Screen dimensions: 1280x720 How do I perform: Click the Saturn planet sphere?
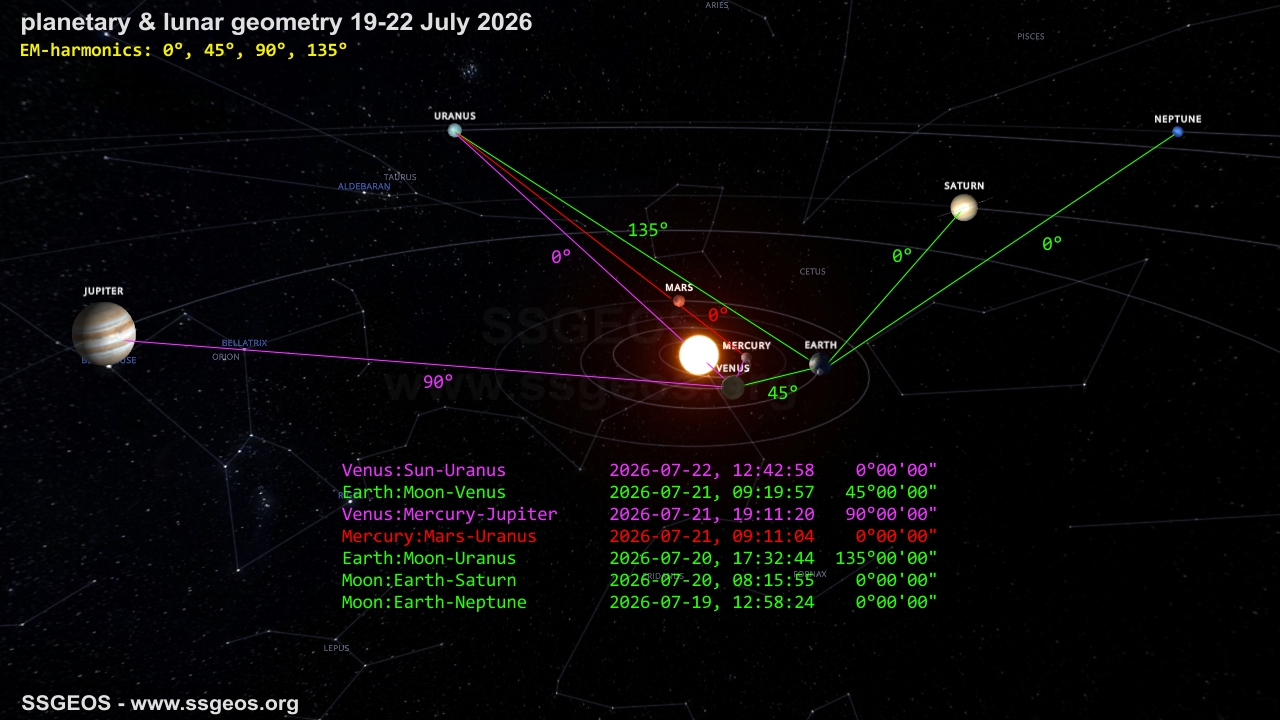pos(964,207)
